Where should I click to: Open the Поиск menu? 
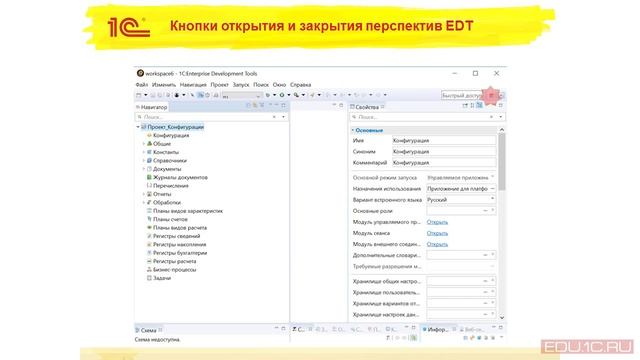coord(261,85)
